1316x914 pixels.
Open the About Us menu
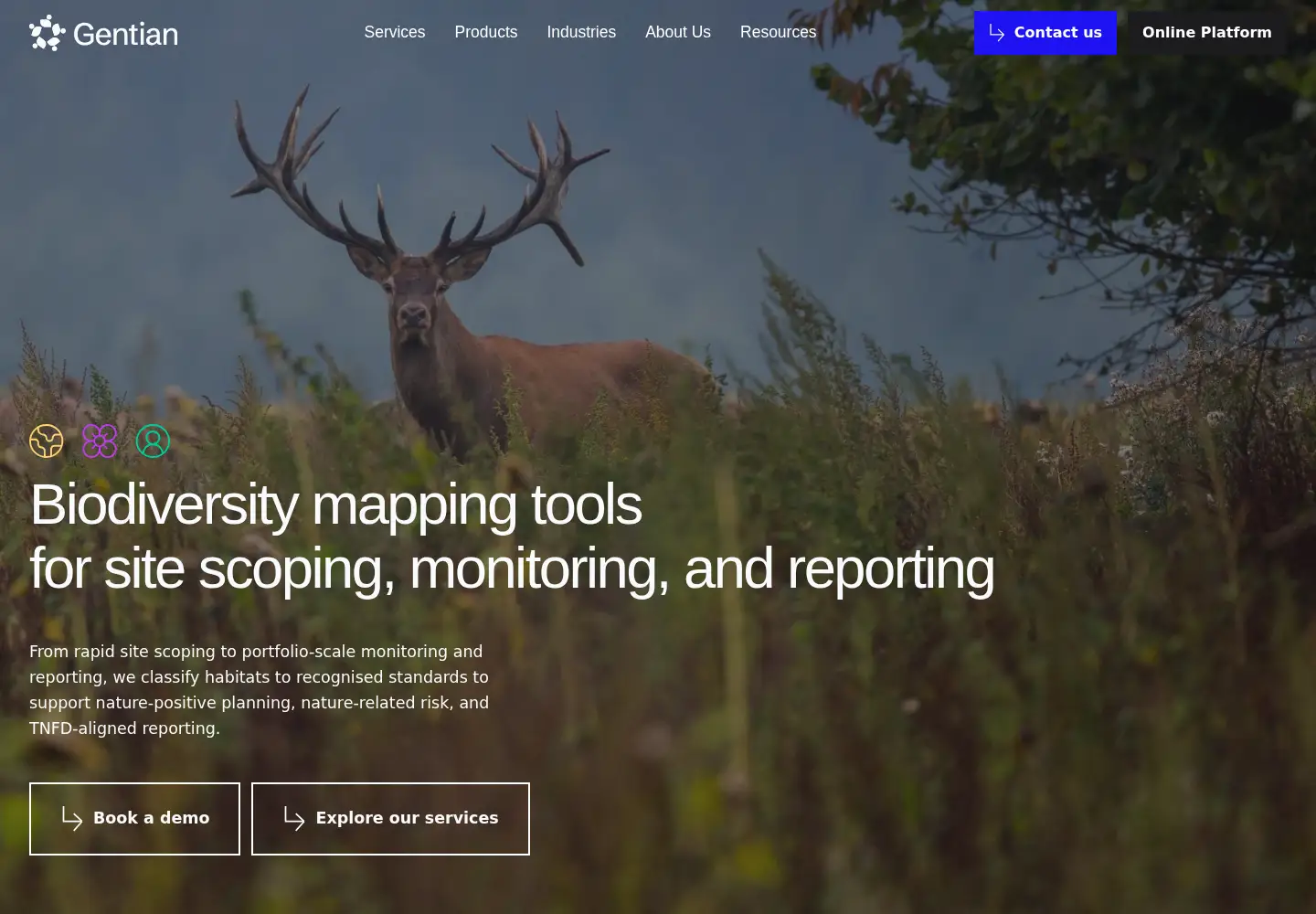tap(678, 32)
